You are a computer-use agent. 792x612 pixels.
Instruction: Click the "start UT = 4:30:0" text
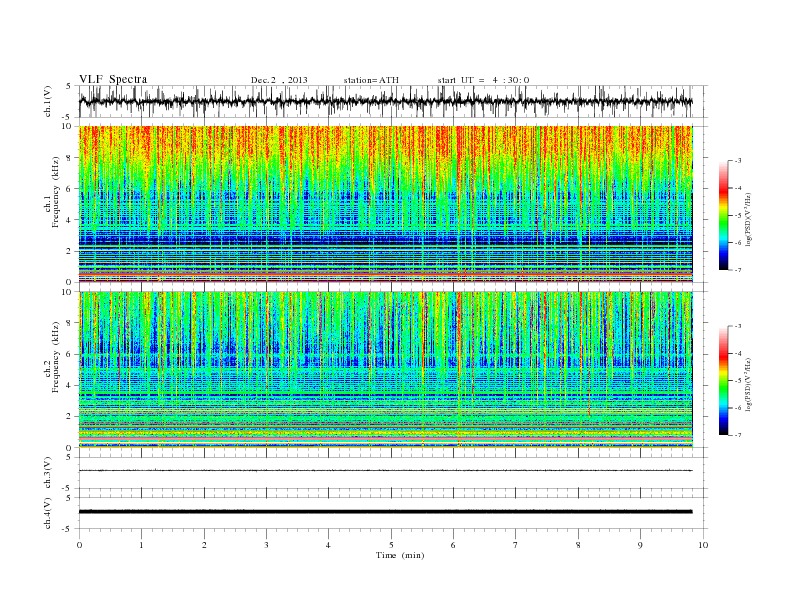coord(483,80)
